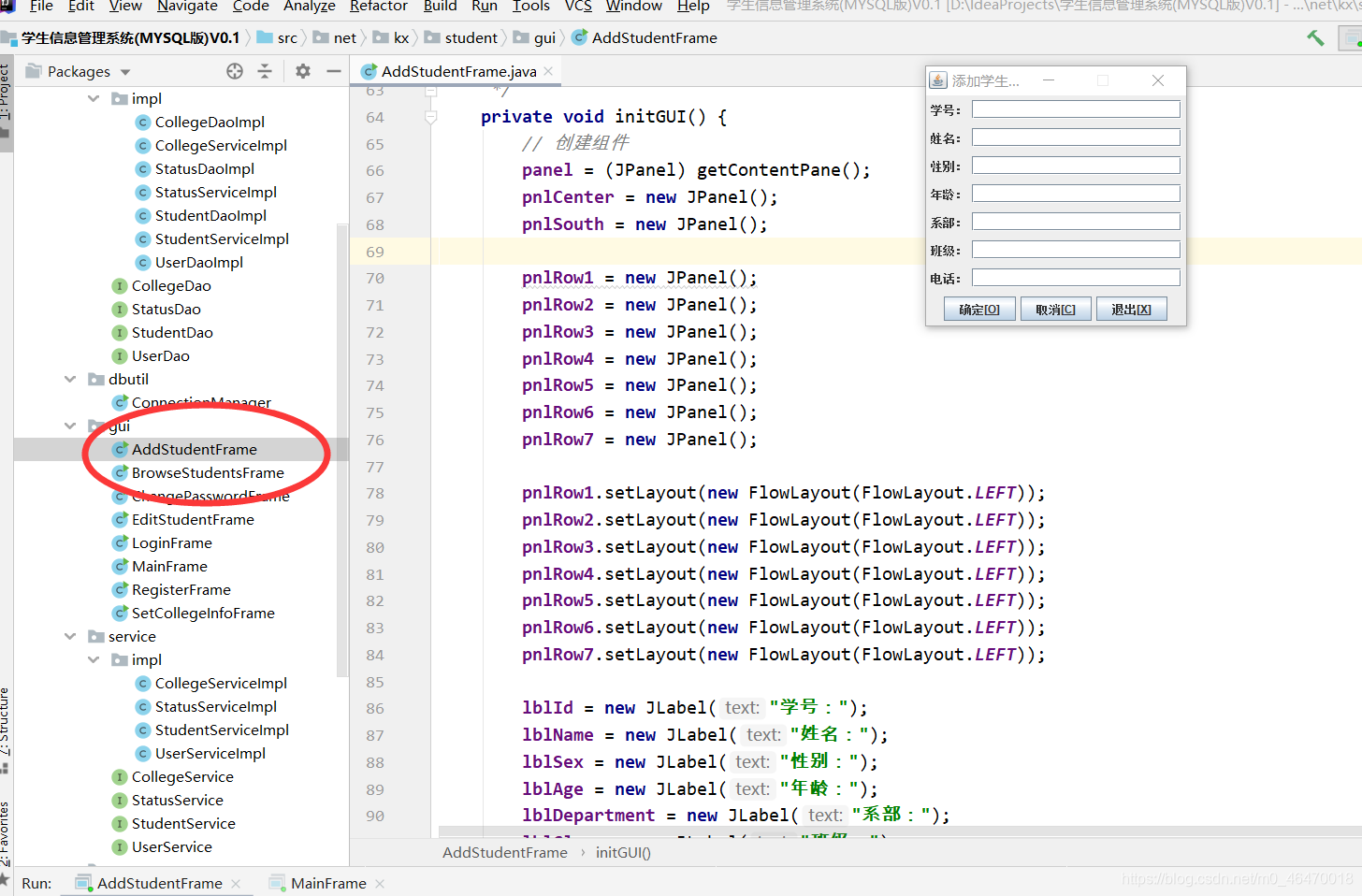Select CollegeService interface in tree
This screenshot has height=896, width=1362.
tap(182, 776)
